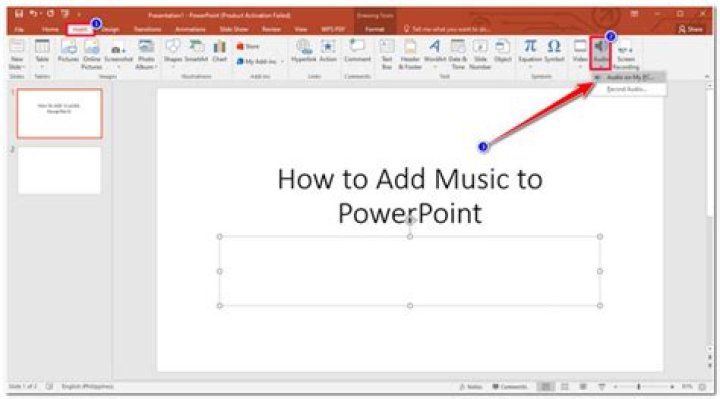Click the Redo icon in title bar
Screen dimensions: 720x399
point(50,14)
